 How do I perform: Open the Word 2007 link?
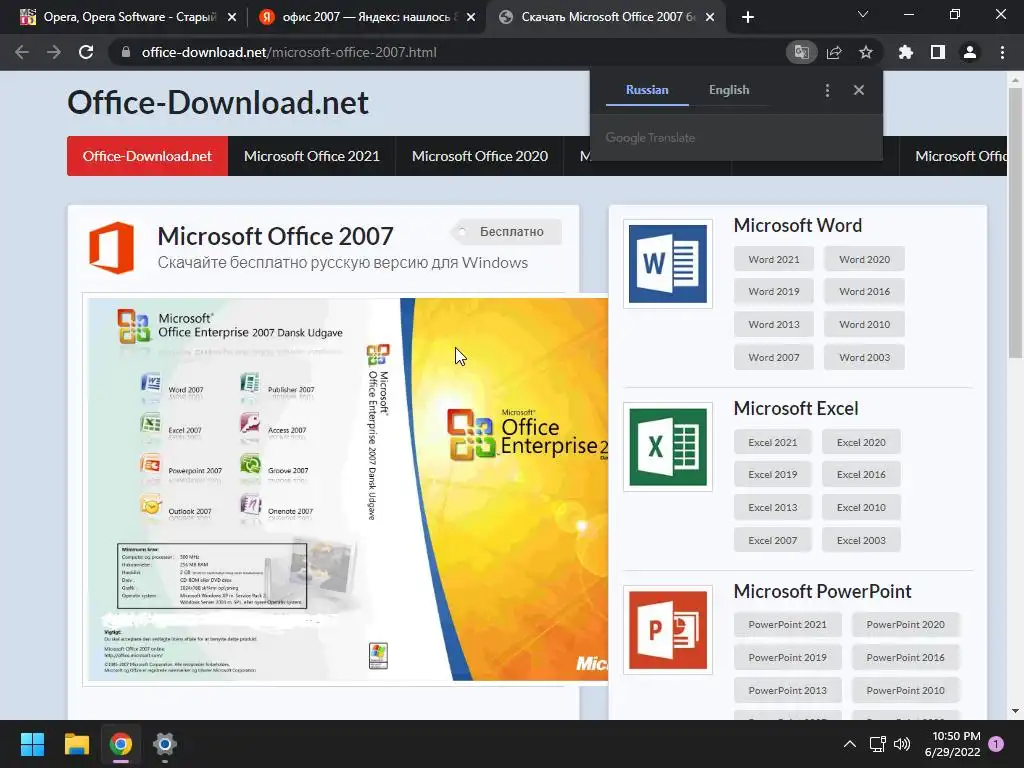point(774,357)
